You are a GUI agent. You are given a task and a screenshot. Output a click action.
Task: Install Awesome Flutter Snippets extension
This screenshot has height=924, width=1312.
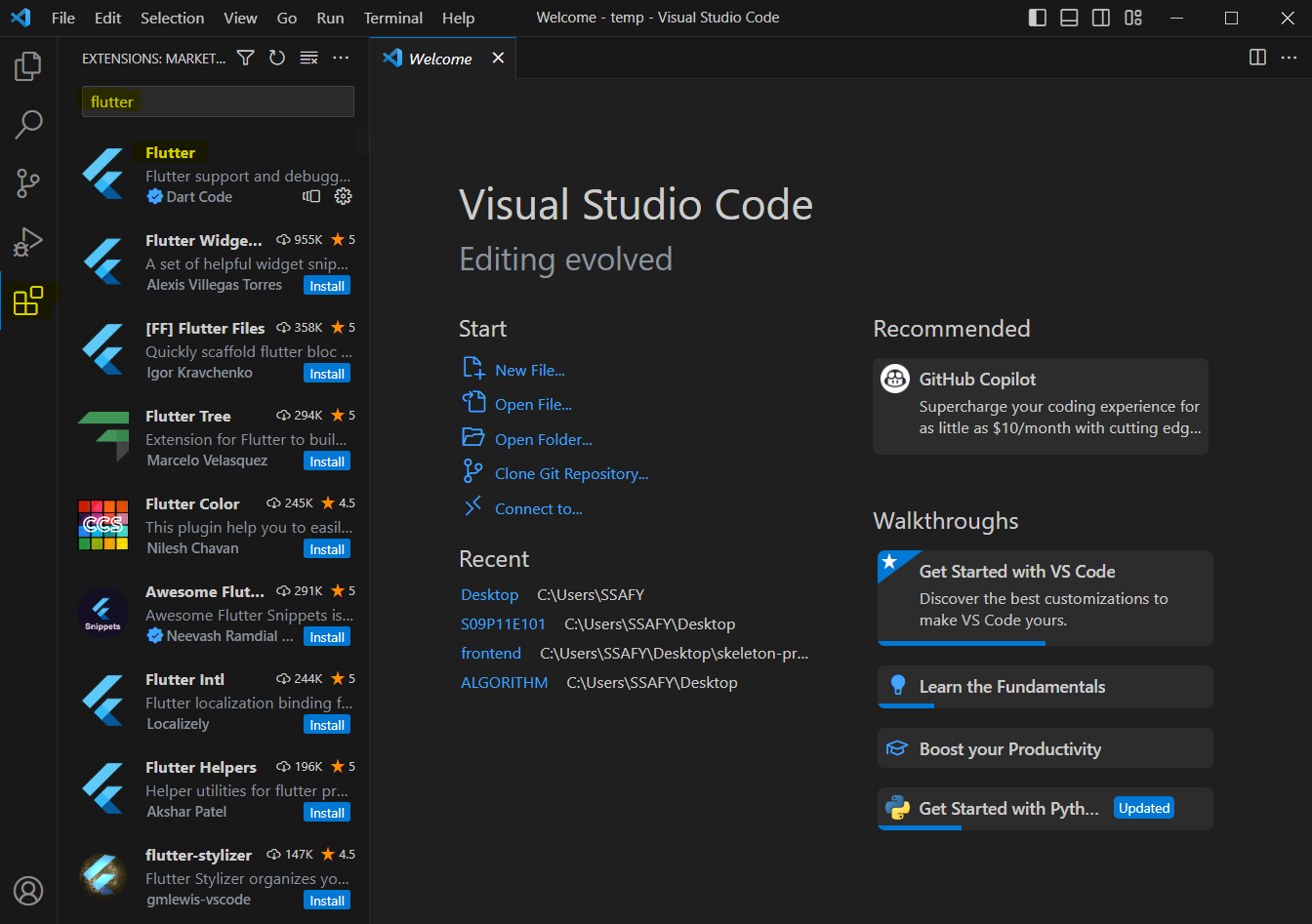(x=327, y=637)
